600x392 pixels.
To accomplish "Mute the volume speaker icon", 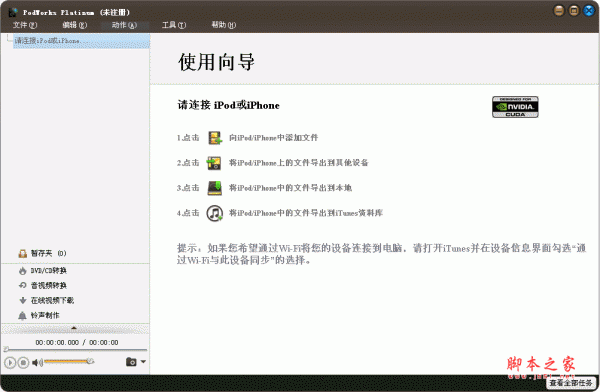I will (x=37, y=362).
